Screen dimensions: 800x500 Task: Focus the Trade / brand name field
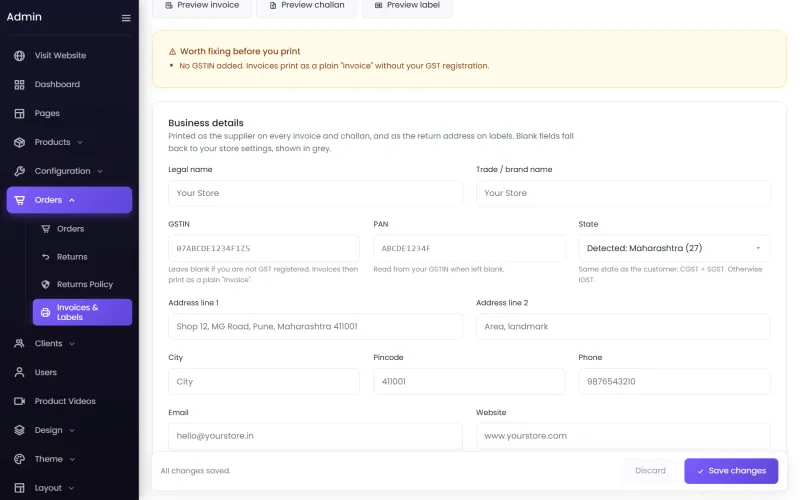[623, 193]
